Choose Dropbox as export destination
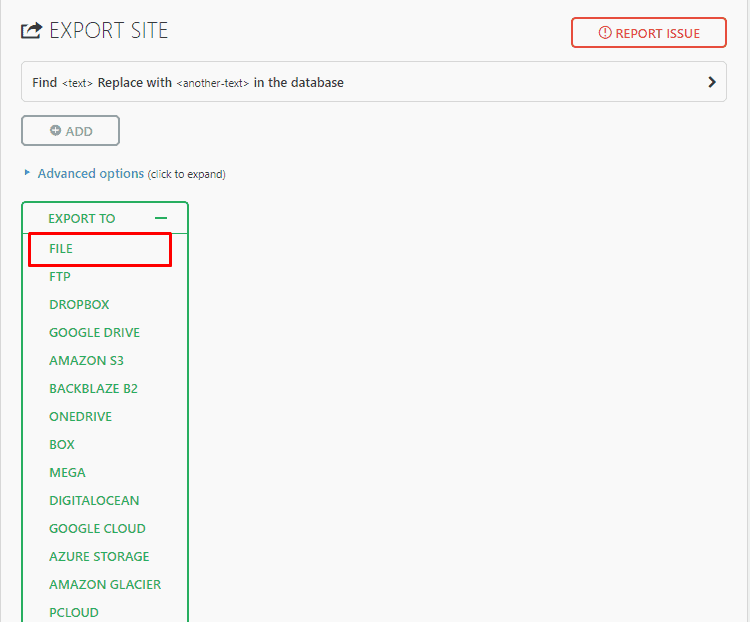This screenshot has height=622, width=750. click(79, 305)
